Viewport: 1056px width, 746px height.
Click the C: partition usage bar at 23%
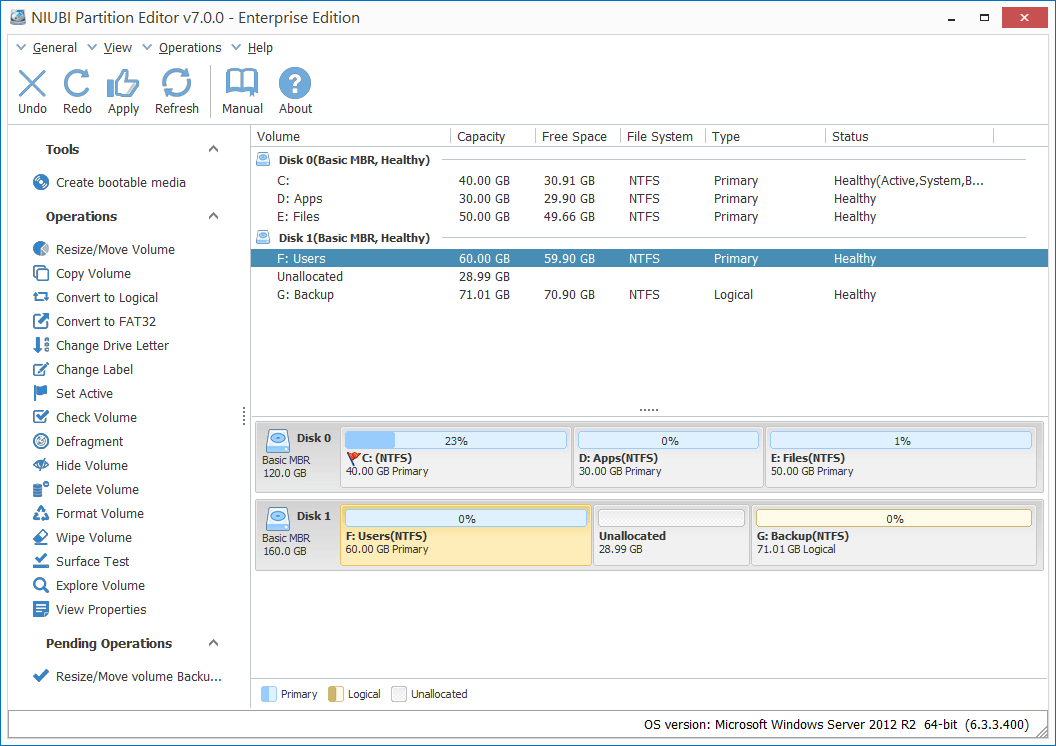coord(456,440)
